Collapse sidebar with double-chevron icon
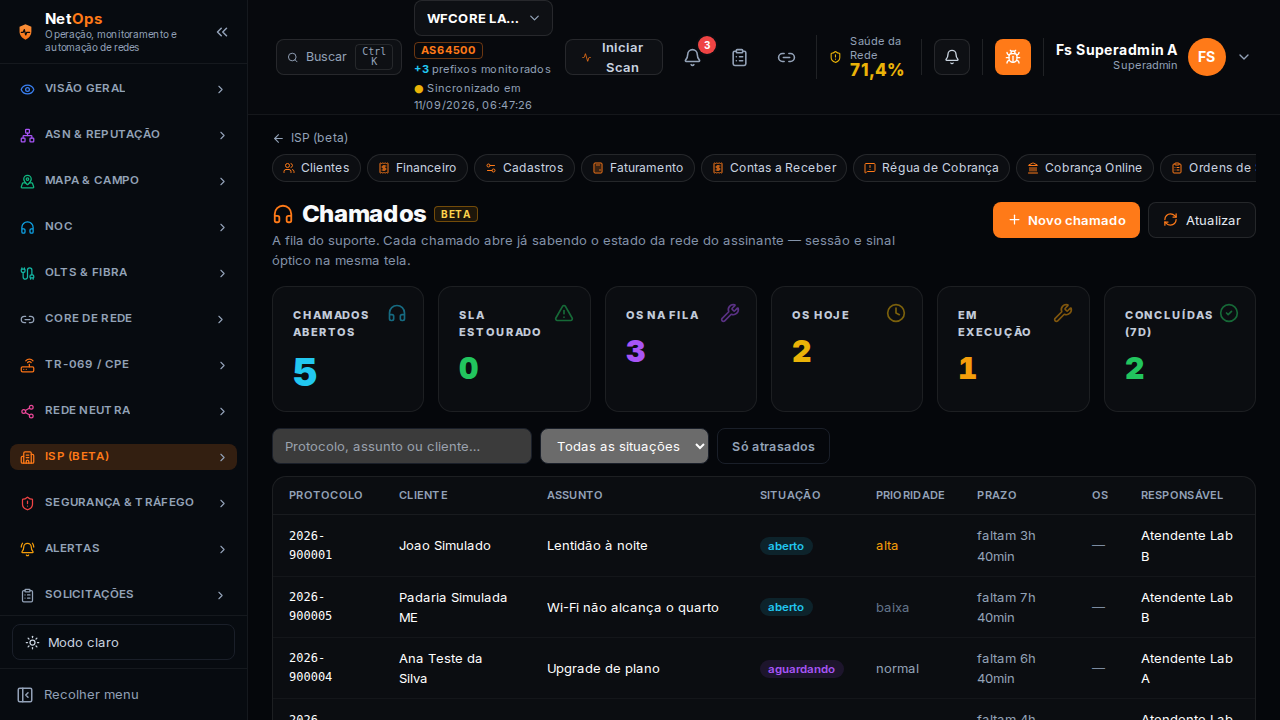The height and width of the screenshot is (720, 1280). pyautogui.click(x=222, y=32)
